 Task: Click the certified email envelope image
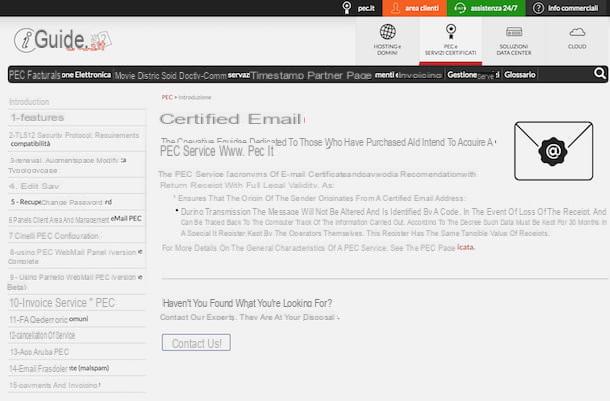click(553, 151)
